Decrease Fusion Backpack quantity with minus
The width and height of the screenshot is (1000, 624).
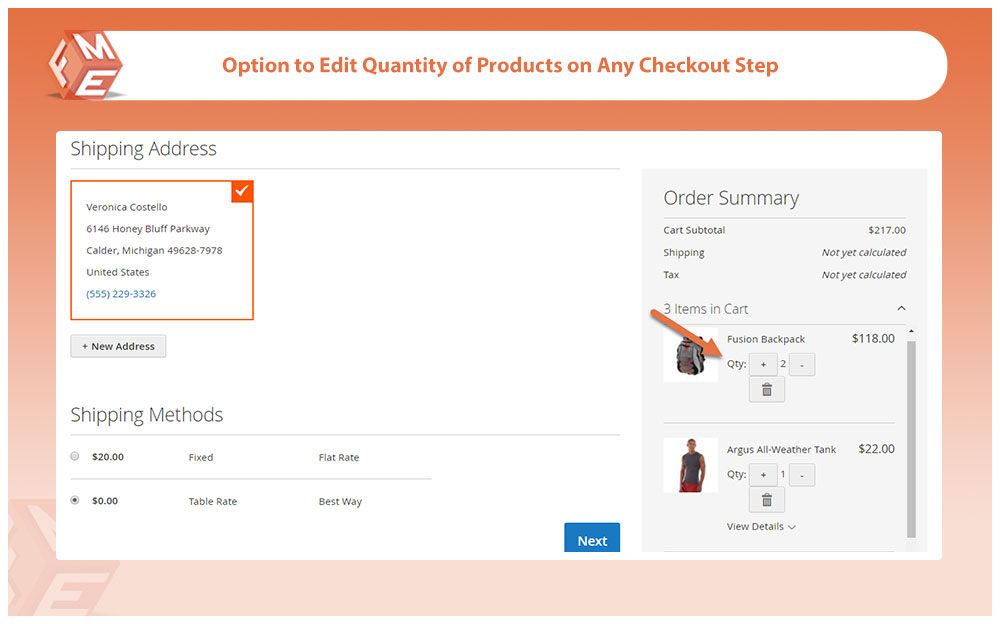point(802,364)
